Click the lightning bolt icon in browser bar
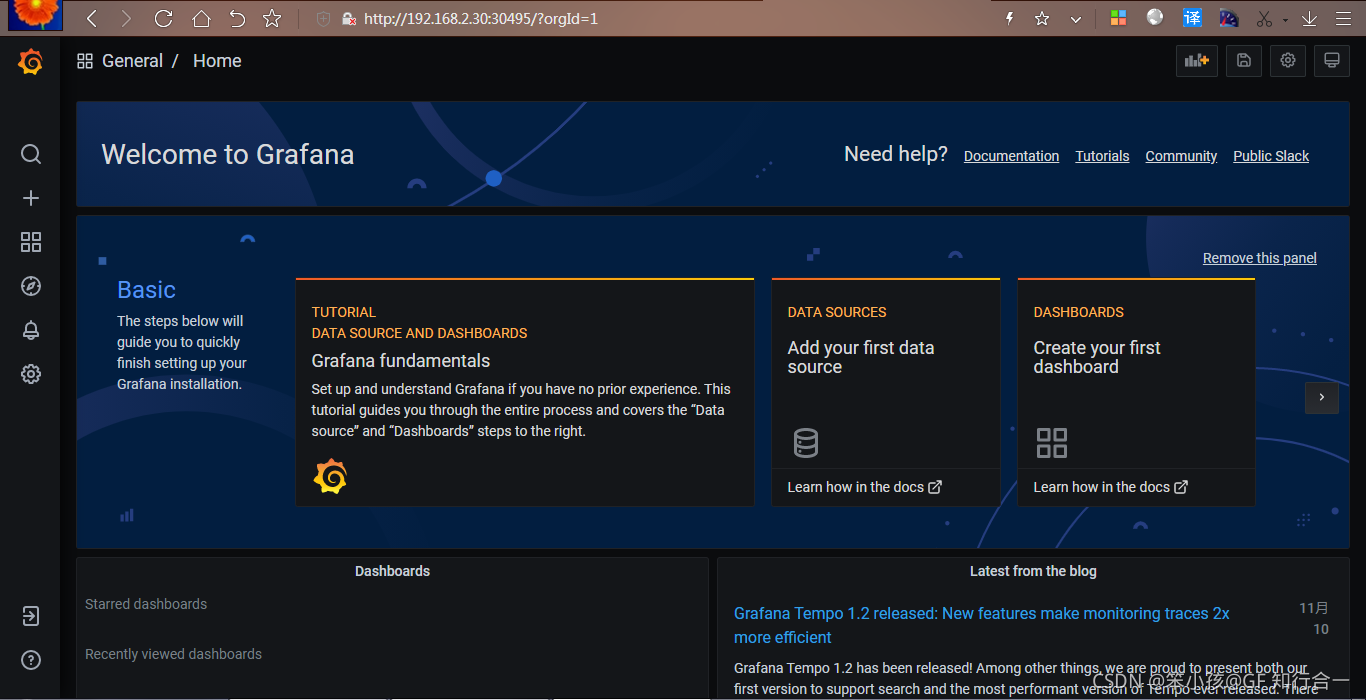This screenshot has height=700, width=1366. 1010,18
